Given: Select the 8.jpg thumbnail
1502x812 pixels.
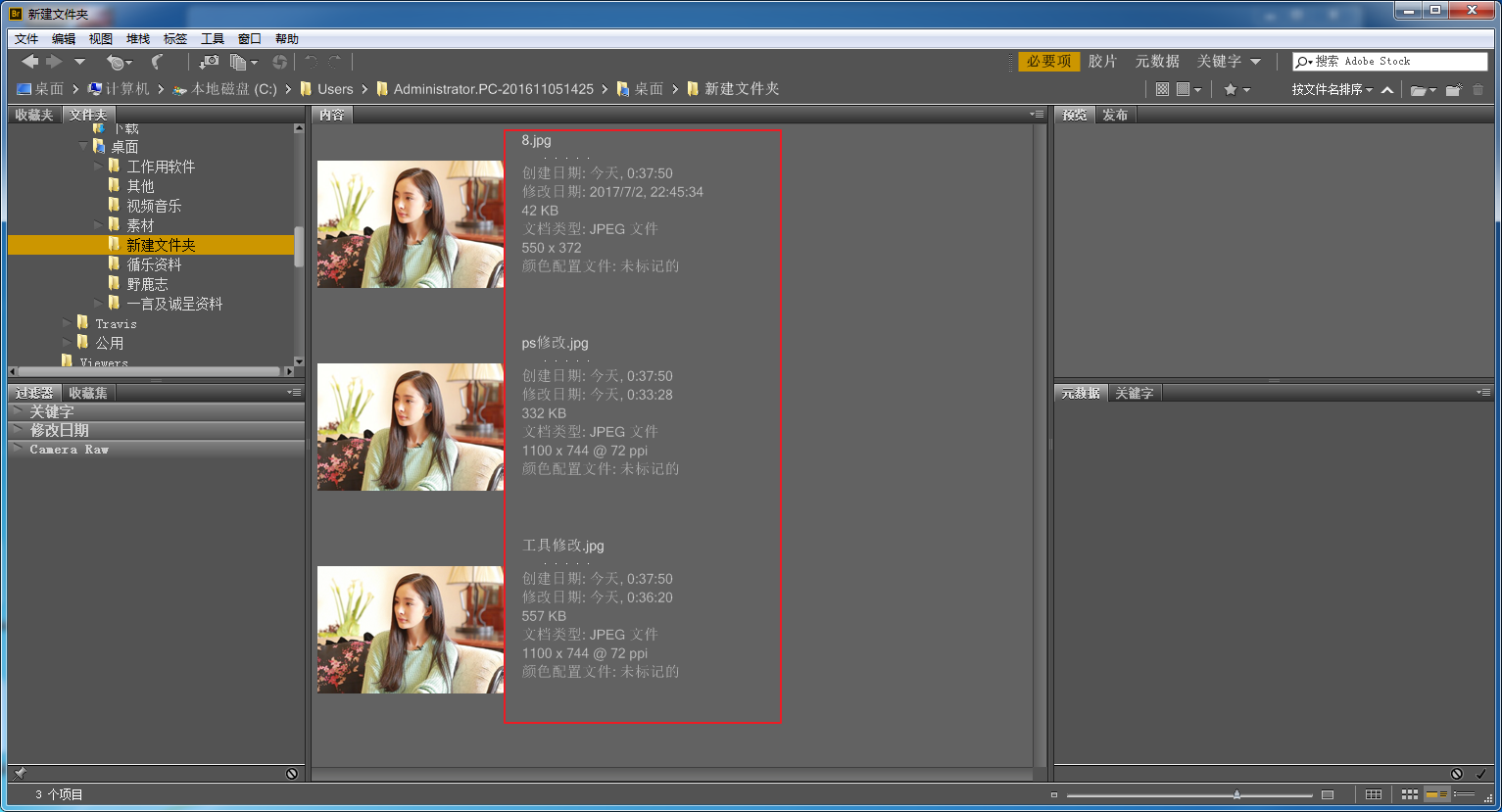Looking at the screenshot, I should click(411, 224).
